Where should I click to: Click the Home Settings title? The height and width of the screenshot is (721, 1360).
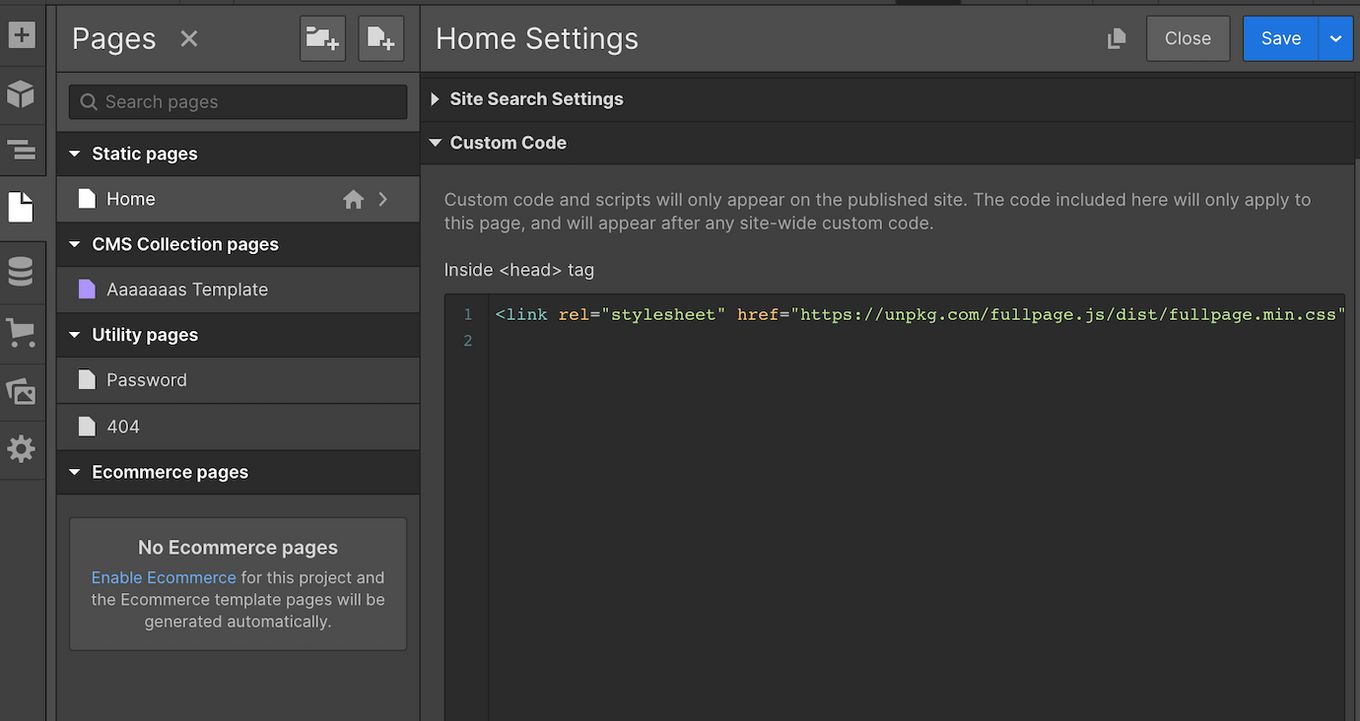coord(537,39)
